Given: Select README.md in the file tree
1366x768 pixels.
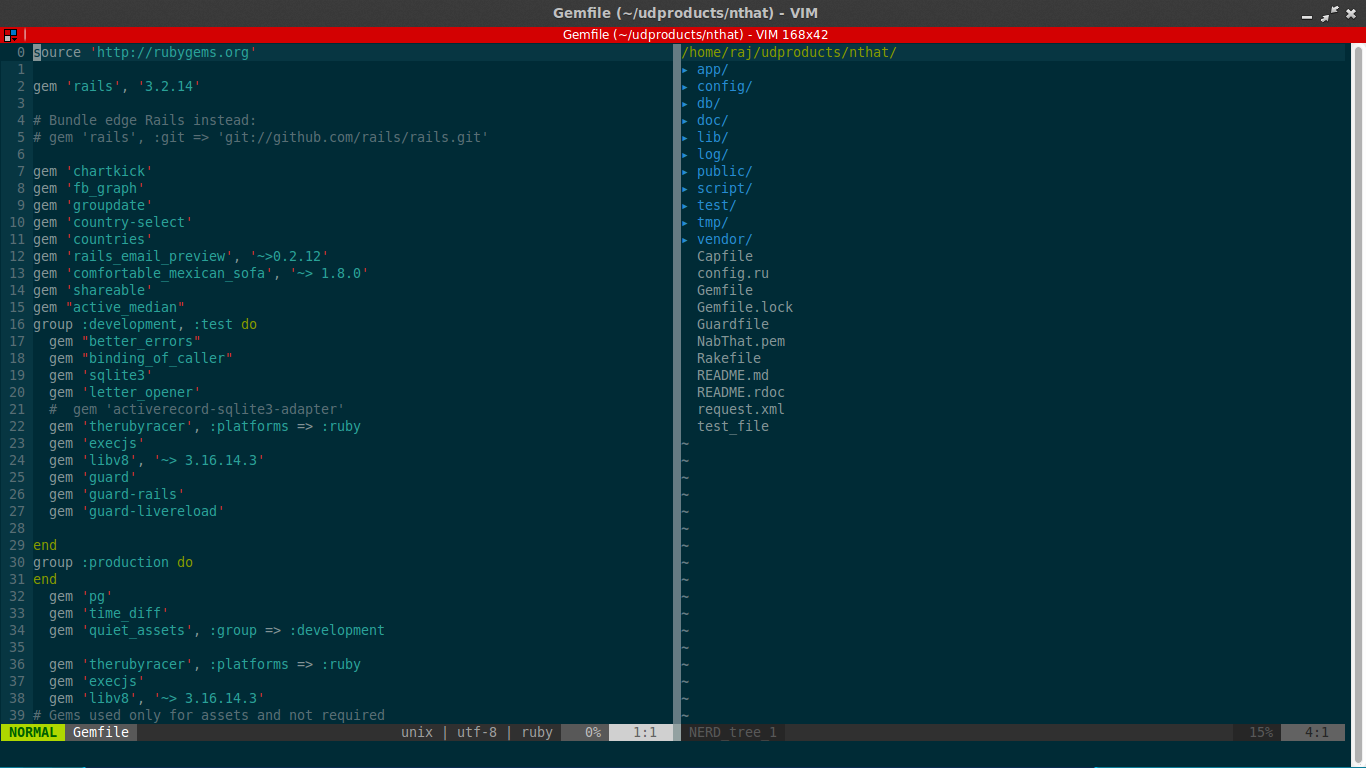Looking at the screenshot, I should [733, 375].
